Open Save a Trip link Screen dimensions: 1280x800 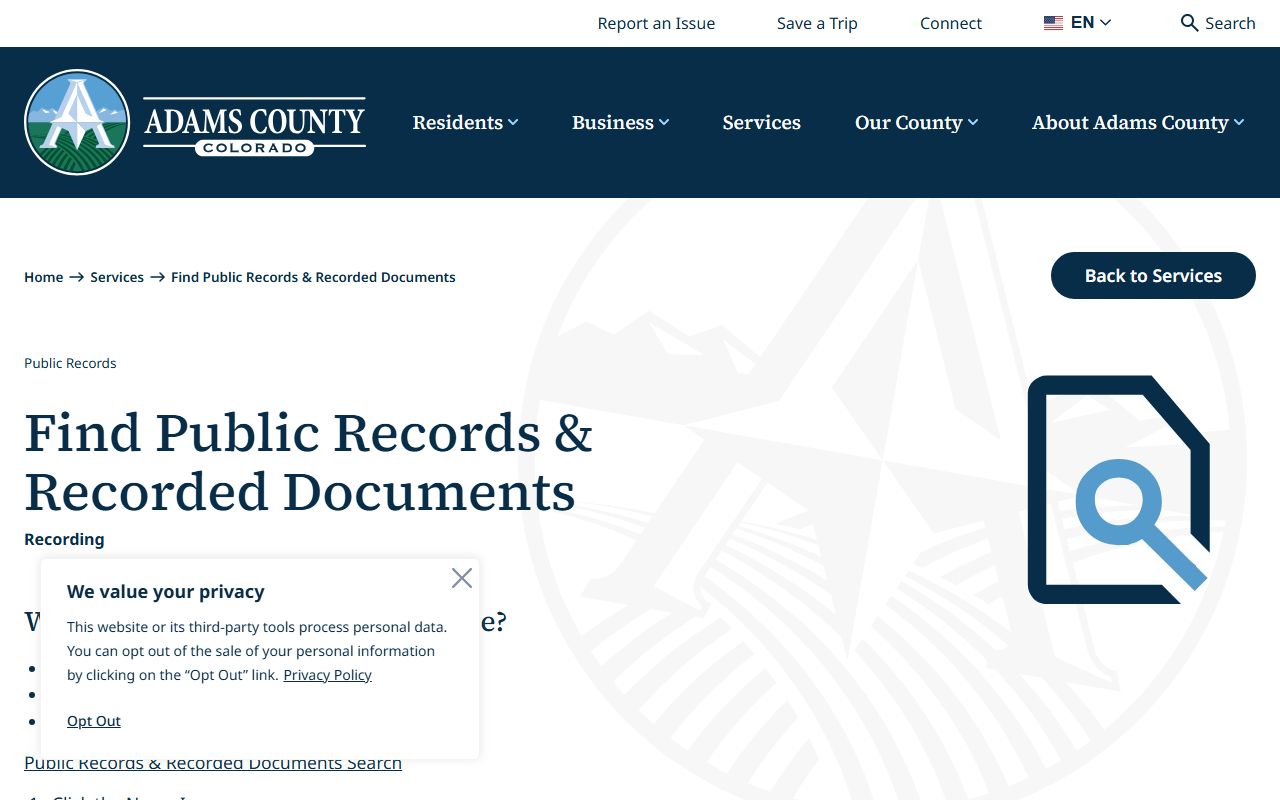coord(817,23)
